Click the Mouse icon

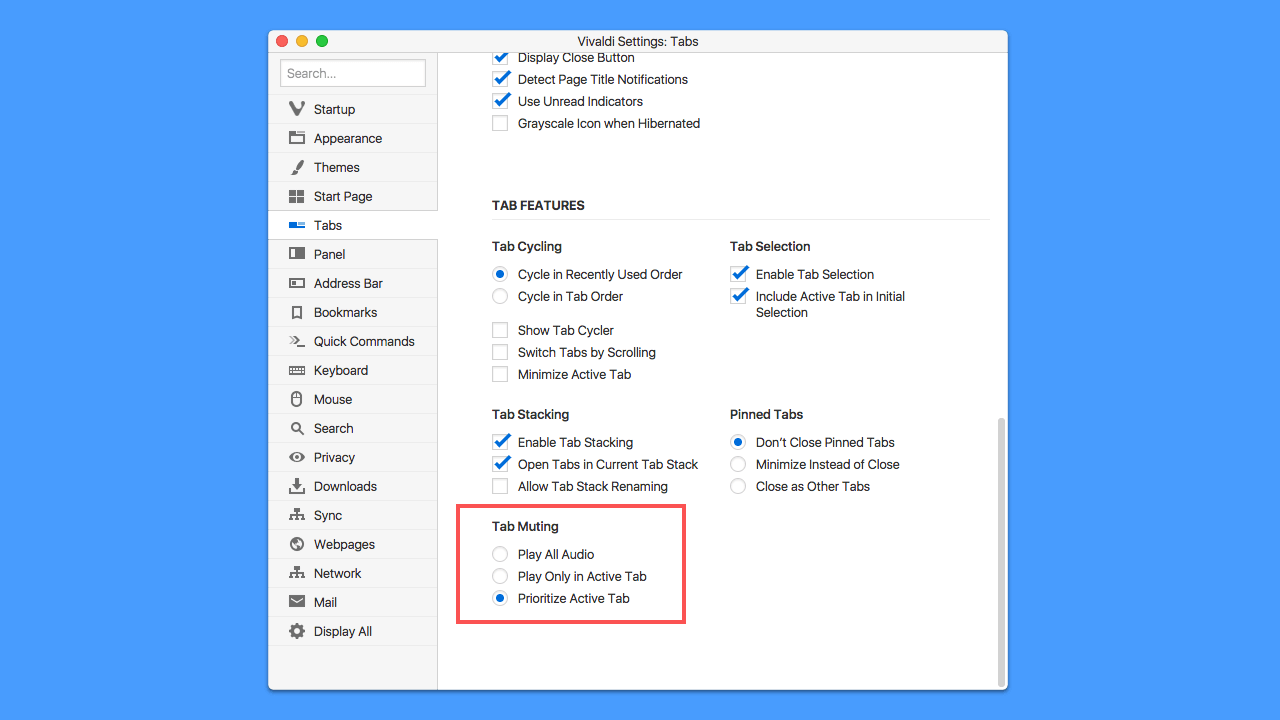(x=297, y=399)
